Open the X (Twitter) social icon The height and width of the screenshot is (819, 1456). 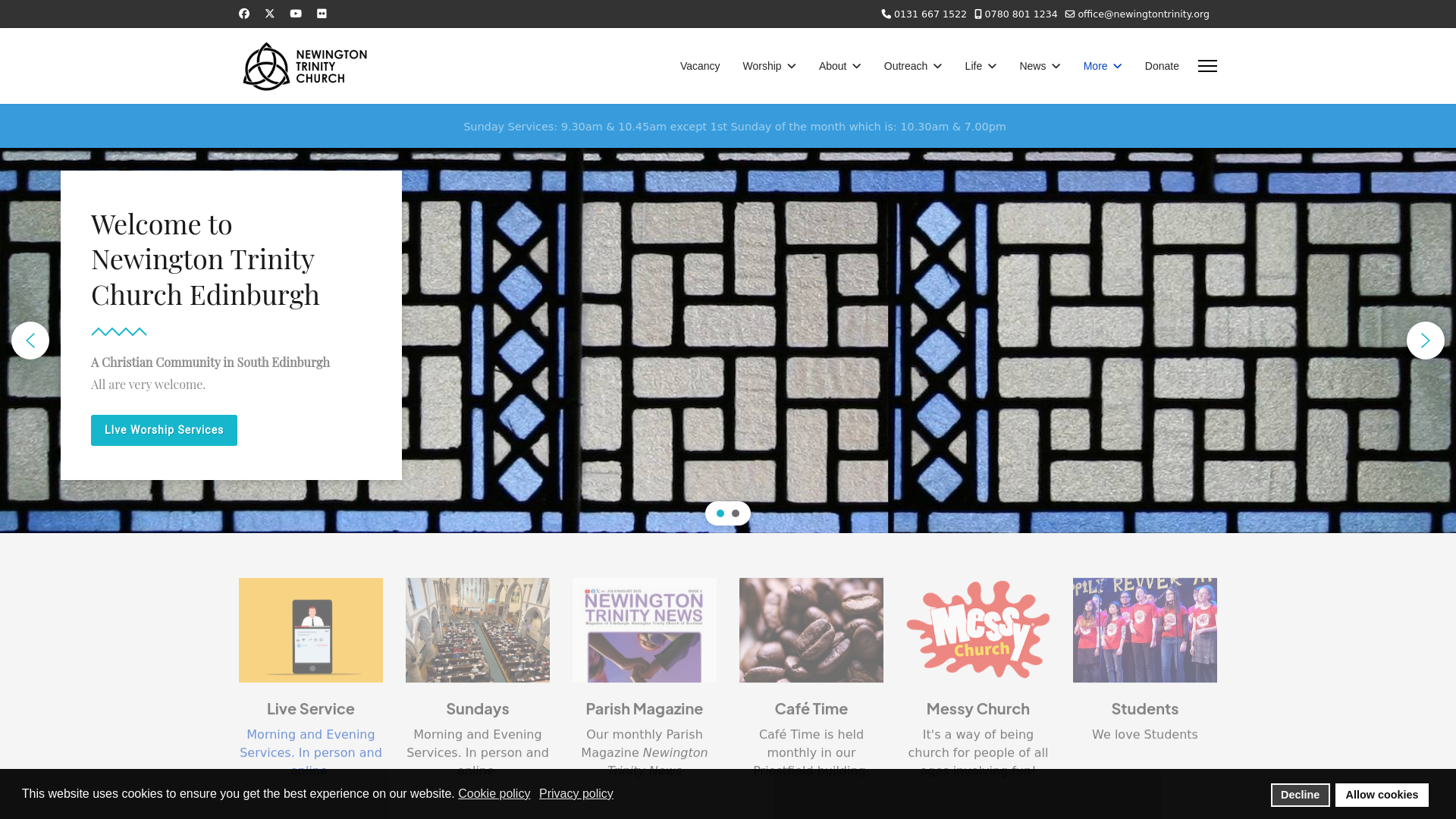pyautogui.click(x=270, y=14)
